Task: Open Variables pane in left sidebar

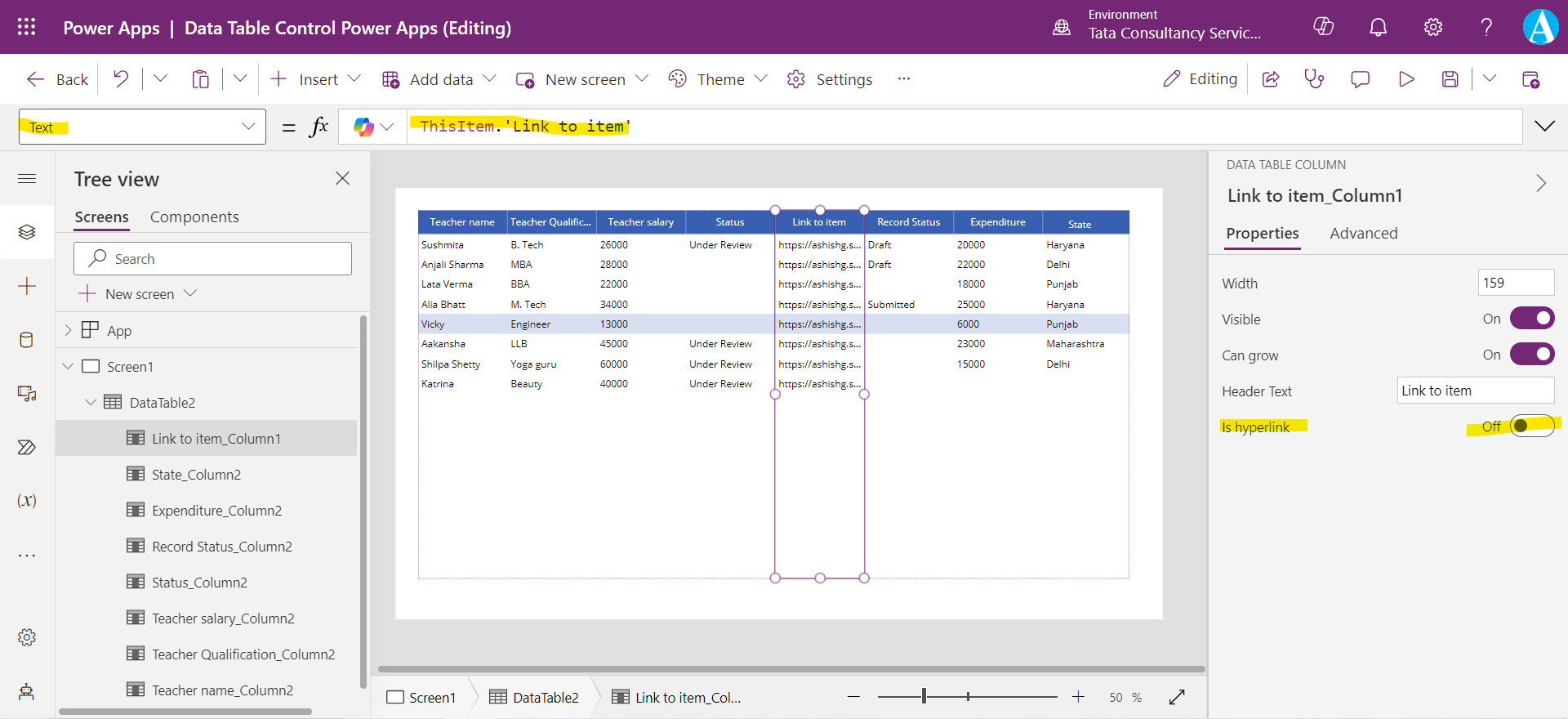Action: click(26, 501)
